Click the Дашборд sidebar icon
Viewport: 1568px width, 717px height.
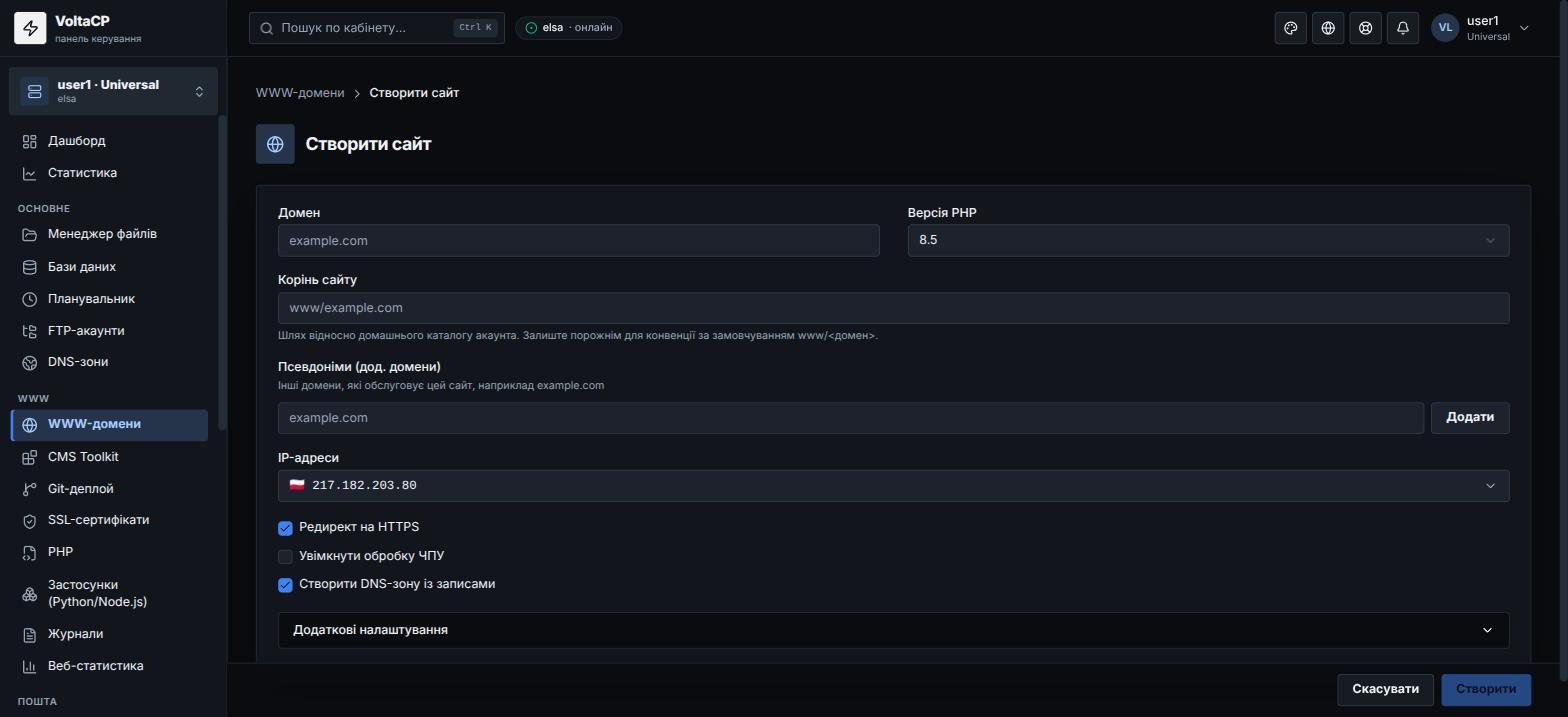click(x=30, y=141)
